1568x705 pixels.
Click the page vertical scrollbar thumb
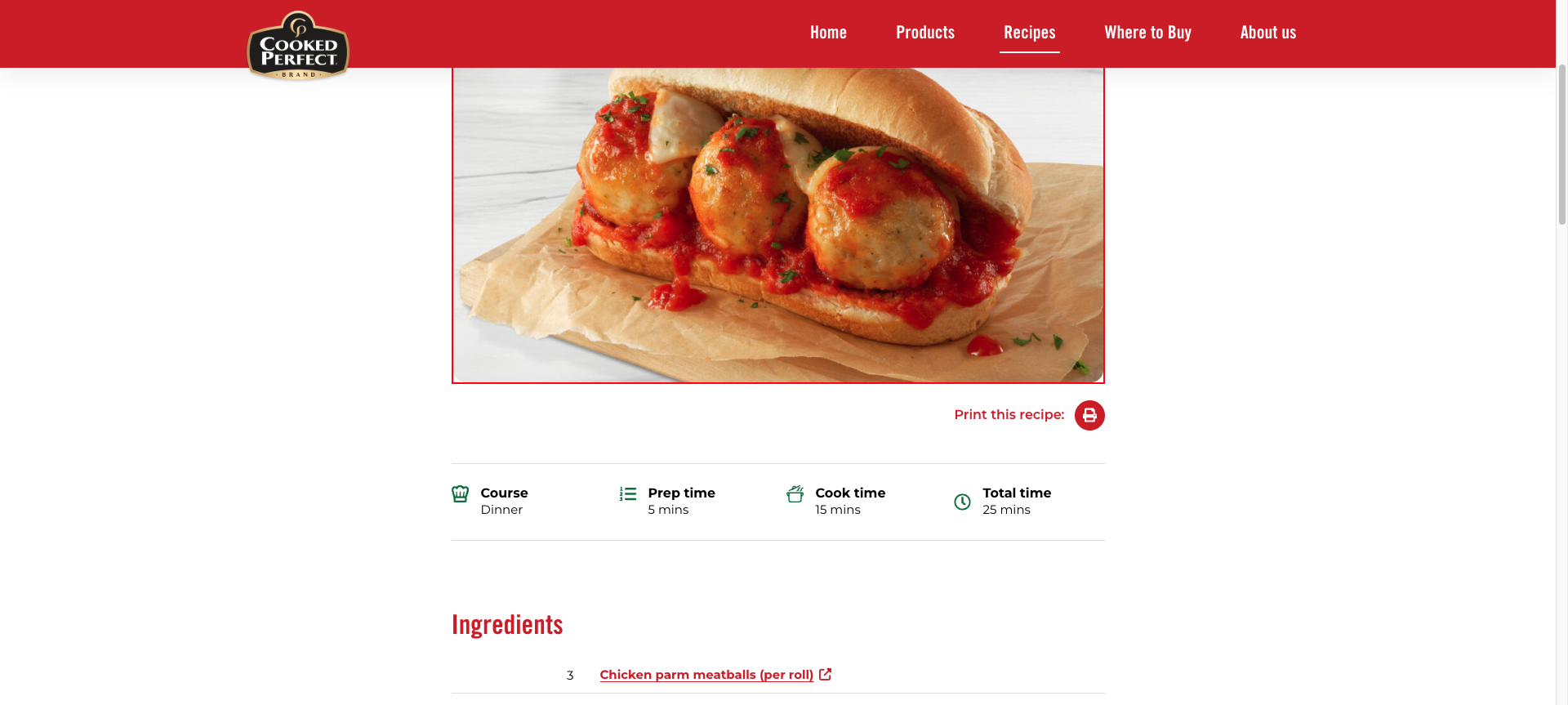coord(1561,143)
